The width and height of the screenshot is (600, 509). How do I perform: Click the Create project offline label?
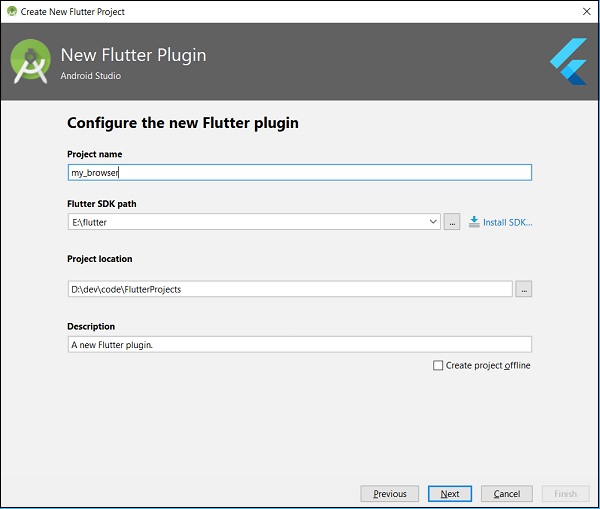pos(488,366)
